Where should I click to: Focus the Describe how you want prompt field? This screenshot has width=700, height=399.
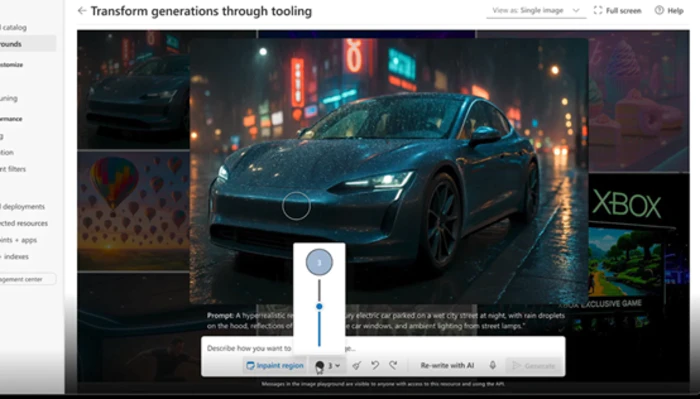pos(383,348)
